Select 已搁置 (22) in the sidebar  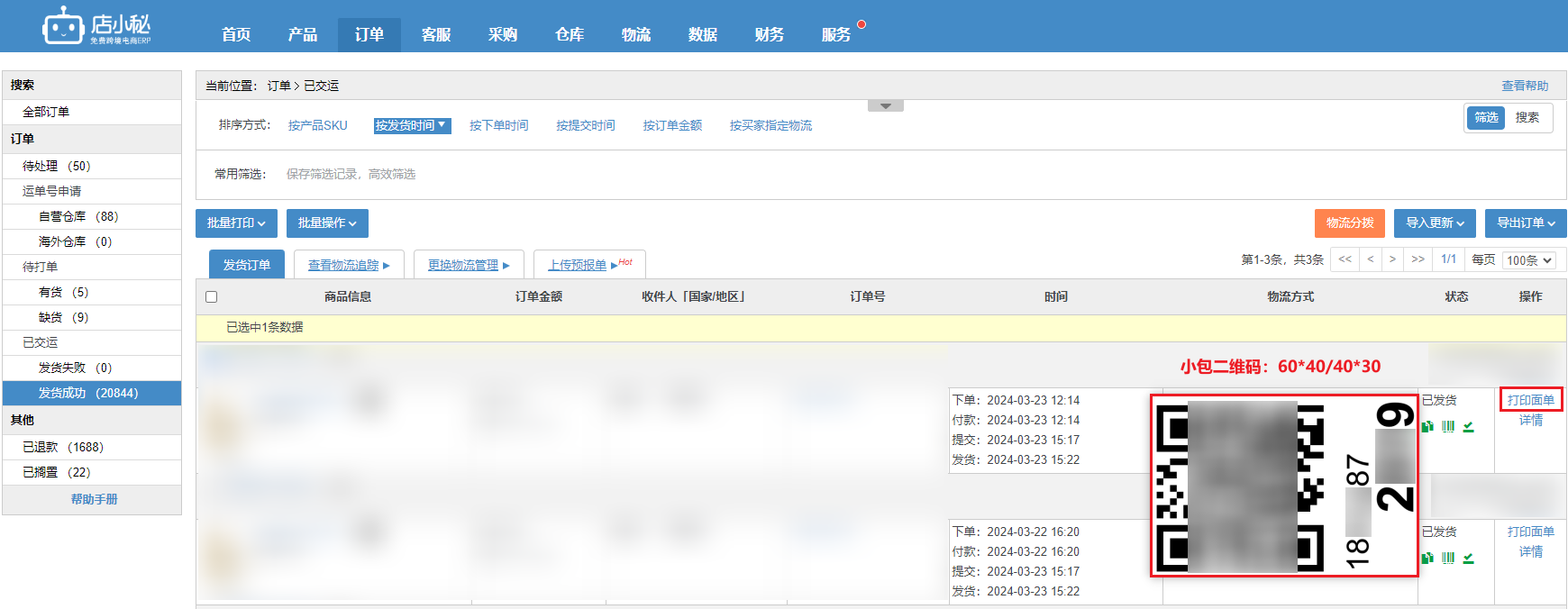point(92,472)
